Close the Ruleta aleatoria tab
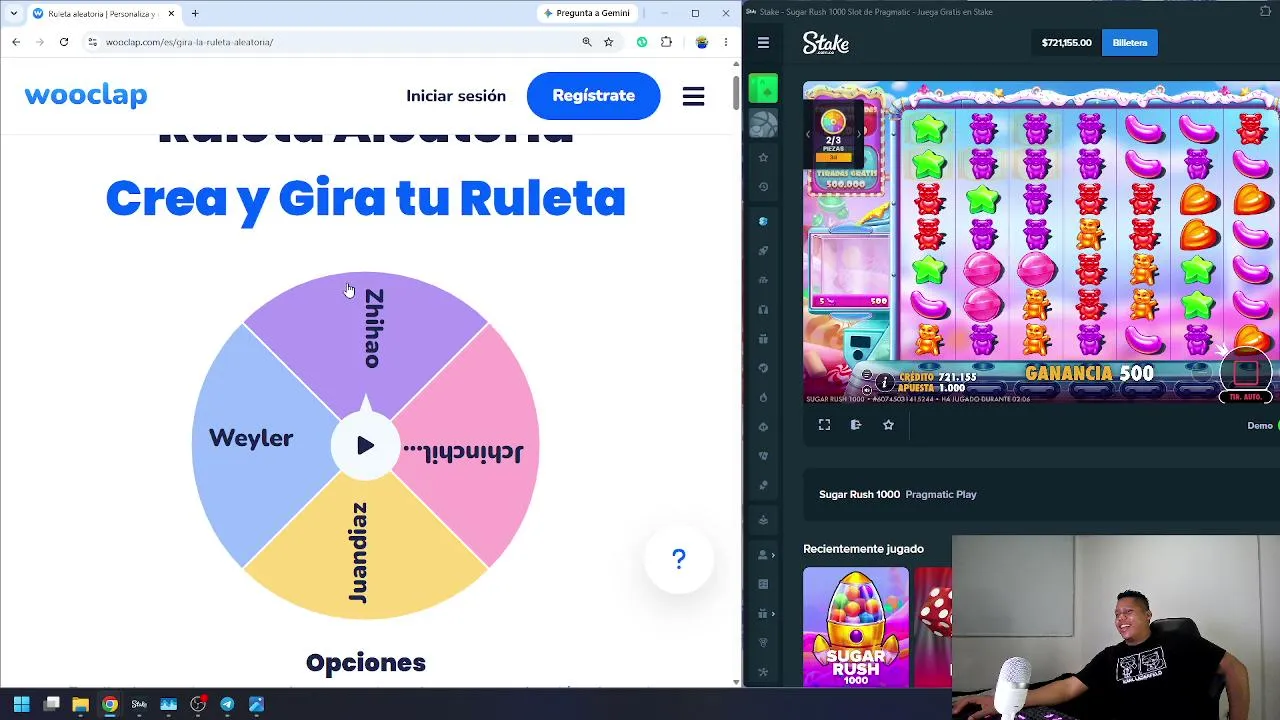Image resolution: width=1280 pixels, height=720 pixels. coord(171,14)
